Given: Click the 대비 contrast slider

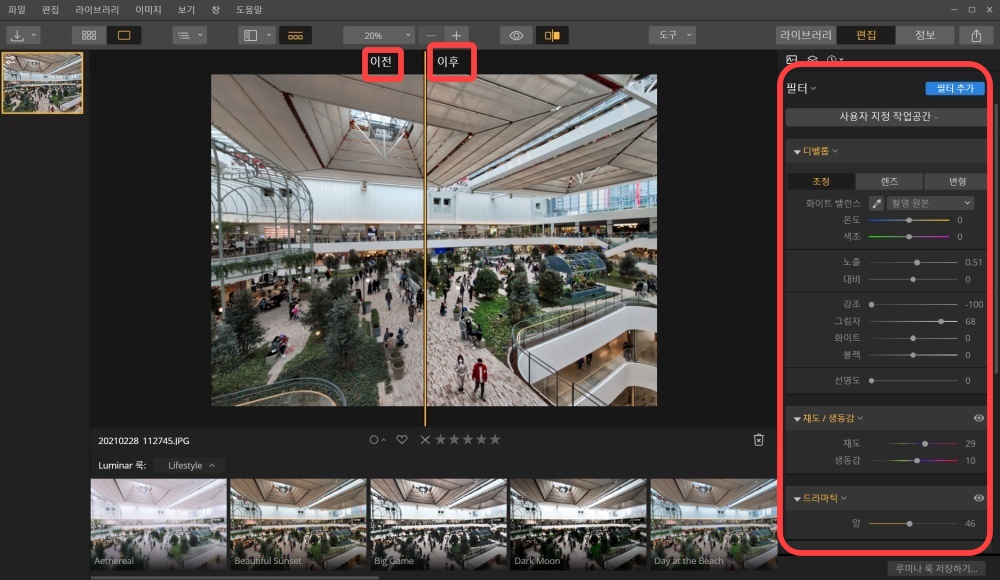Looking at the screenshot, I should [913, 279].
